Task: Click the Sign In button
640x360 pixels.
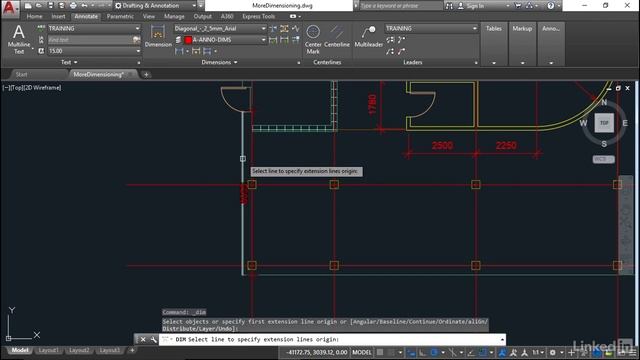Action: point(475,6)
